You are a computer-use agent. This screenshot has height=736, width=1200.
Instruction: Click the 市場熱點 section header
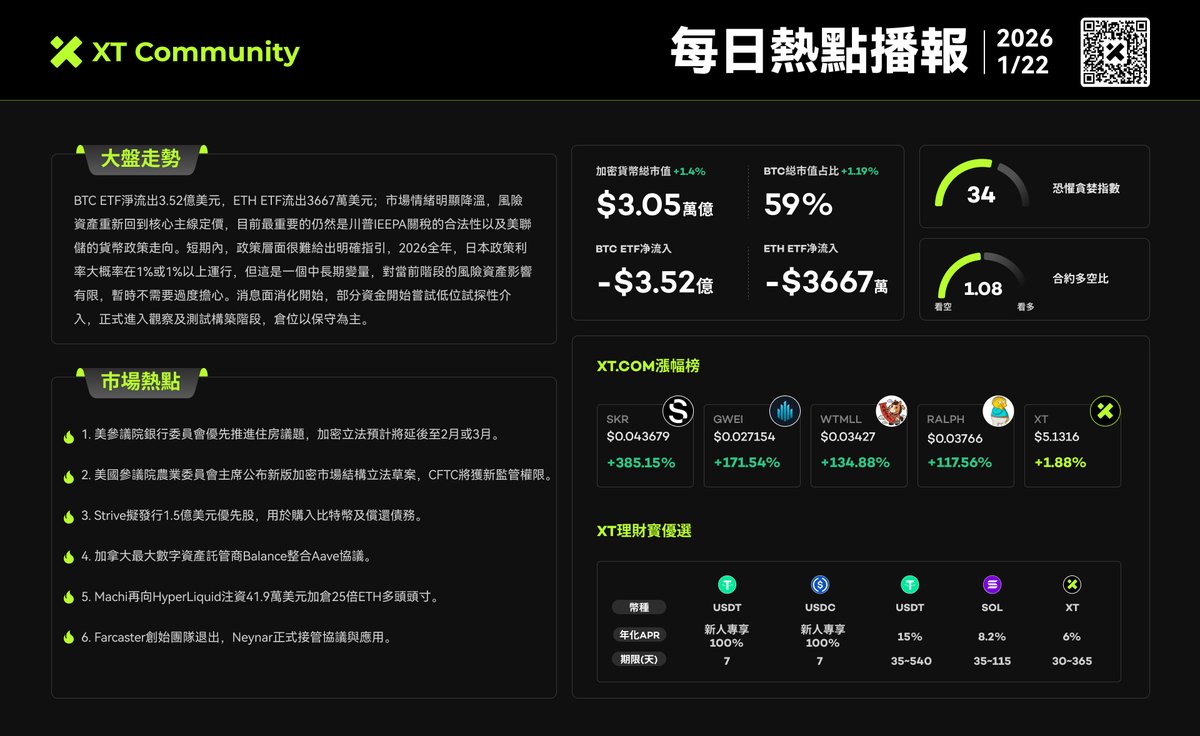point(141,381)
